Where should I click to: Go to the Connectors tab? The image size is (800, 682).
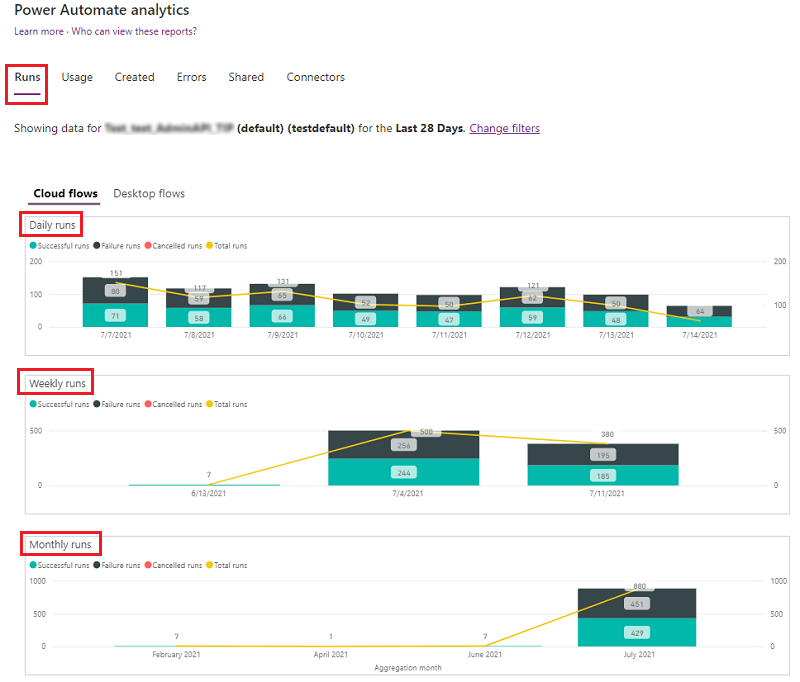315,77
